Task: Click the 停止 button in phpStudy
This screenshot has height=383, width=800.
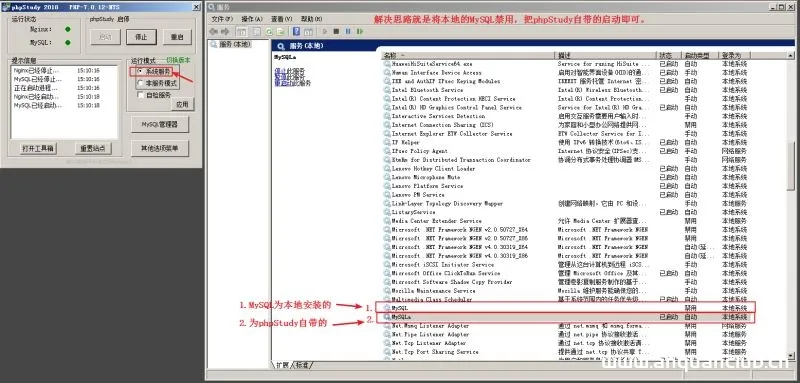Action: coord(141,37)
